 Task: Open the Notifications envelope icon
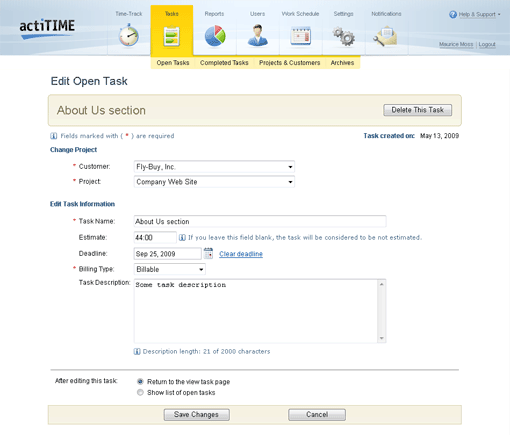386,36
